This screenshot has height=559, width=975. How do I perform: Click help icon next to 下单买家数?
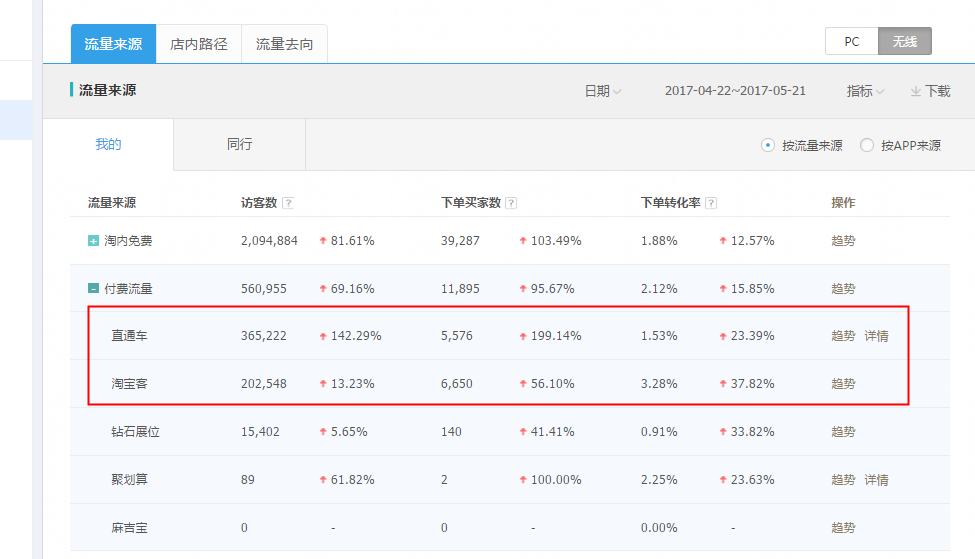point(511,203)
